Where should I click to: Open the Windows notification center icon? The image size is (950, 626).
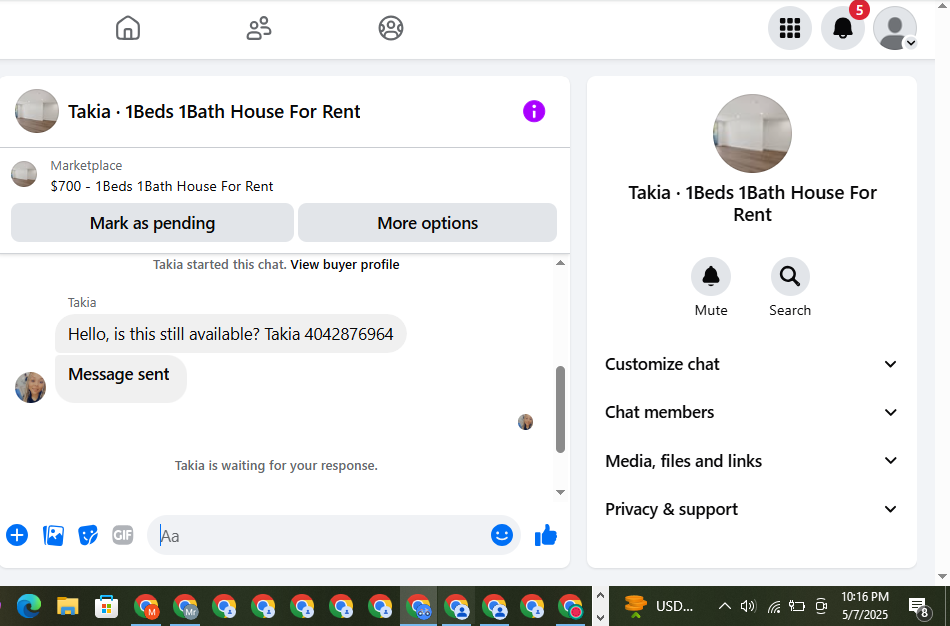click(919, 607)
